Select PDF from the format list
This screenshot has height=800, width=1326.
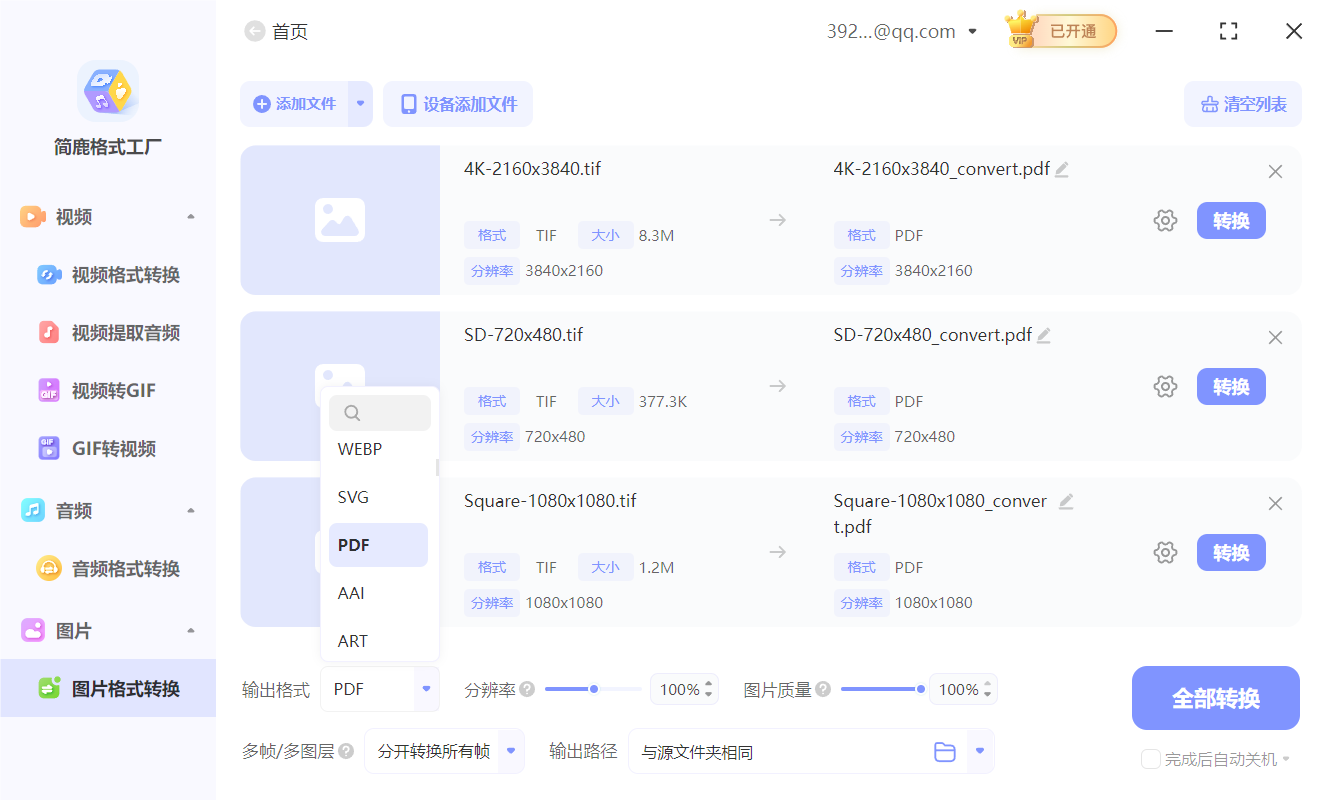(x=378, y=544)
